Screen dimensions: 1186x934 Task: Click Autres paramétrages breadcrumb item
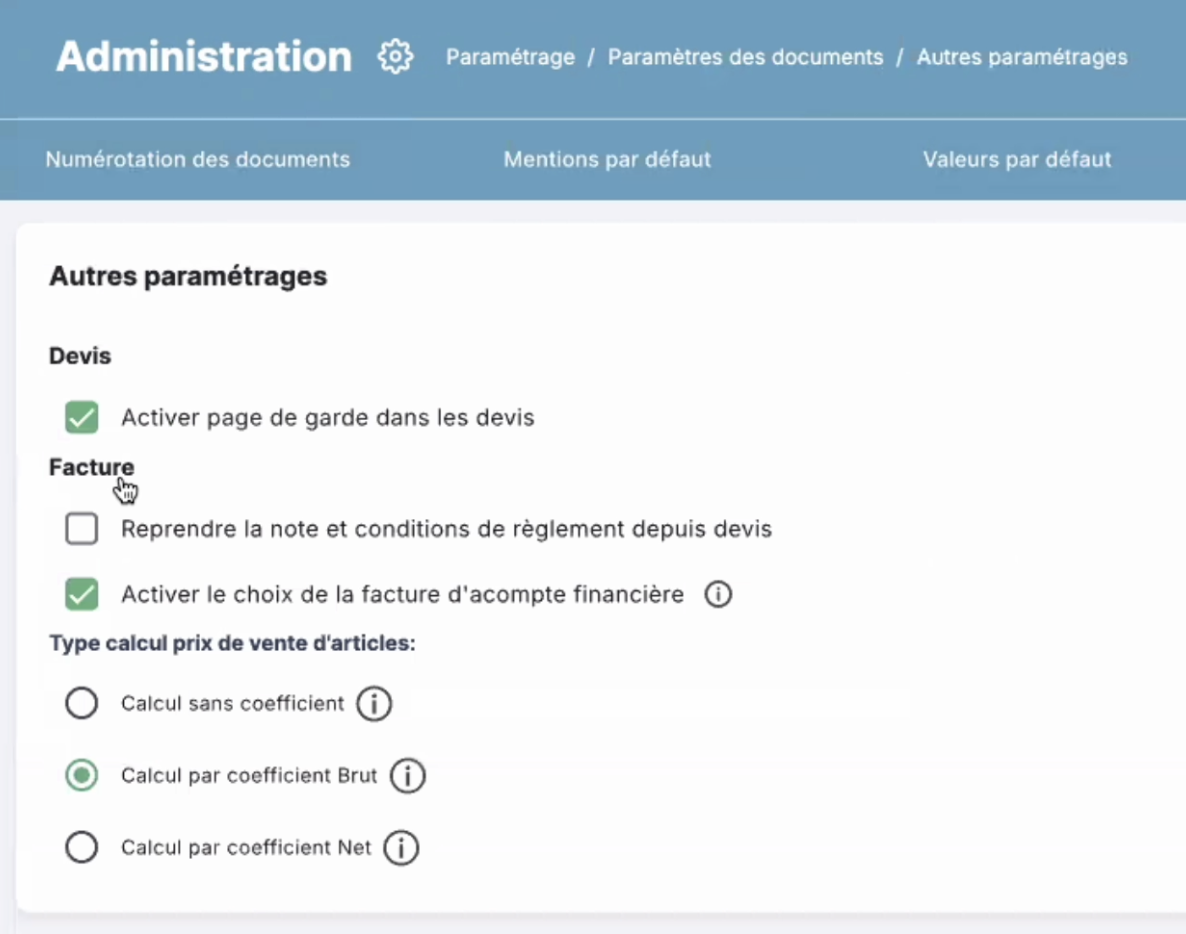(x=1022, y=57)
